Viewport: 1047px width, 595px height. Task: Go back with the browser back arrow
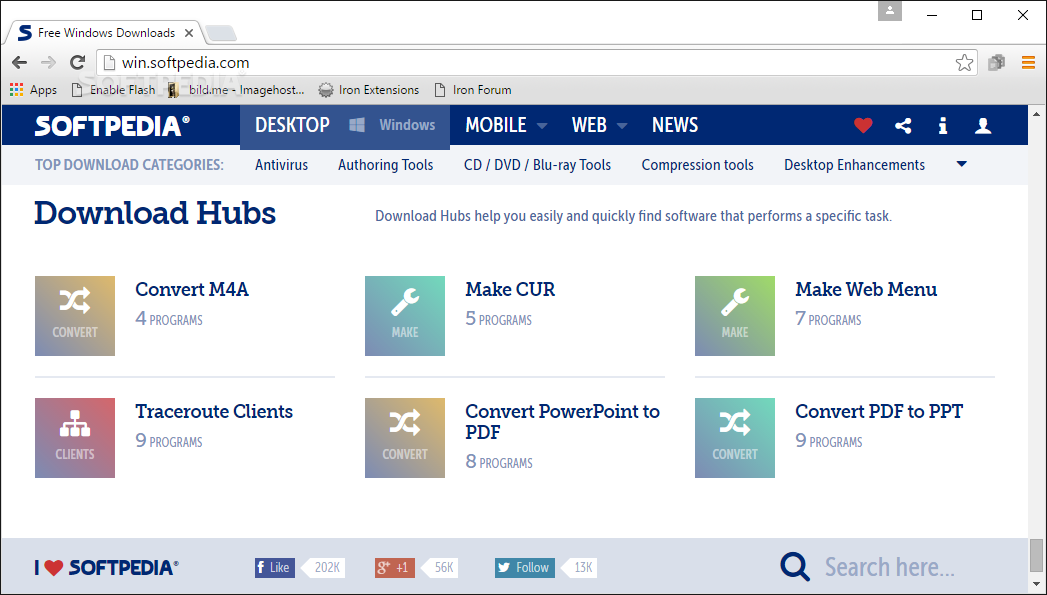(19, 63)
